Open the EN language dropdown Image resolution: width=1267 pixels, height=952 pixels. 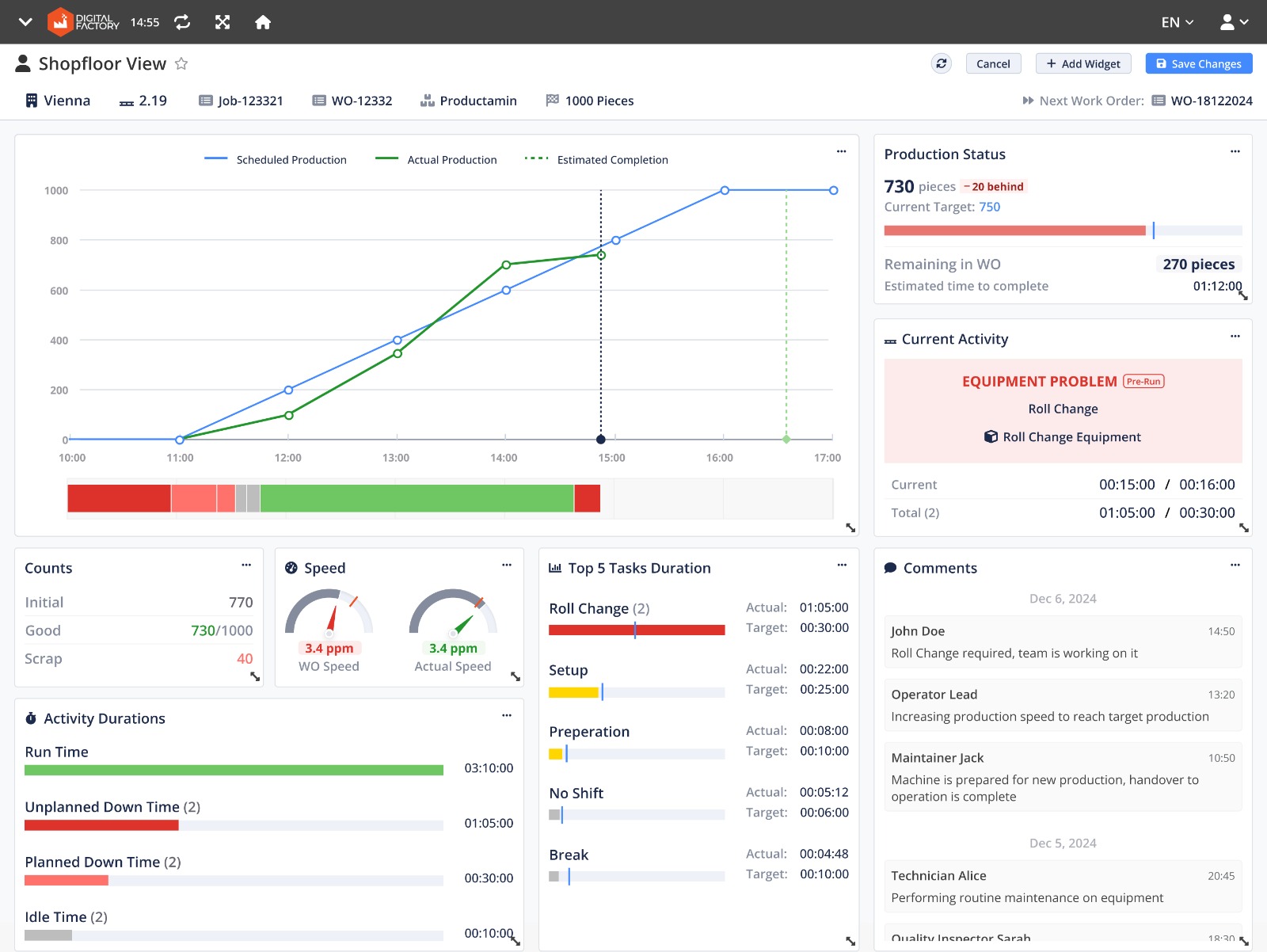tap(1177, 22)
